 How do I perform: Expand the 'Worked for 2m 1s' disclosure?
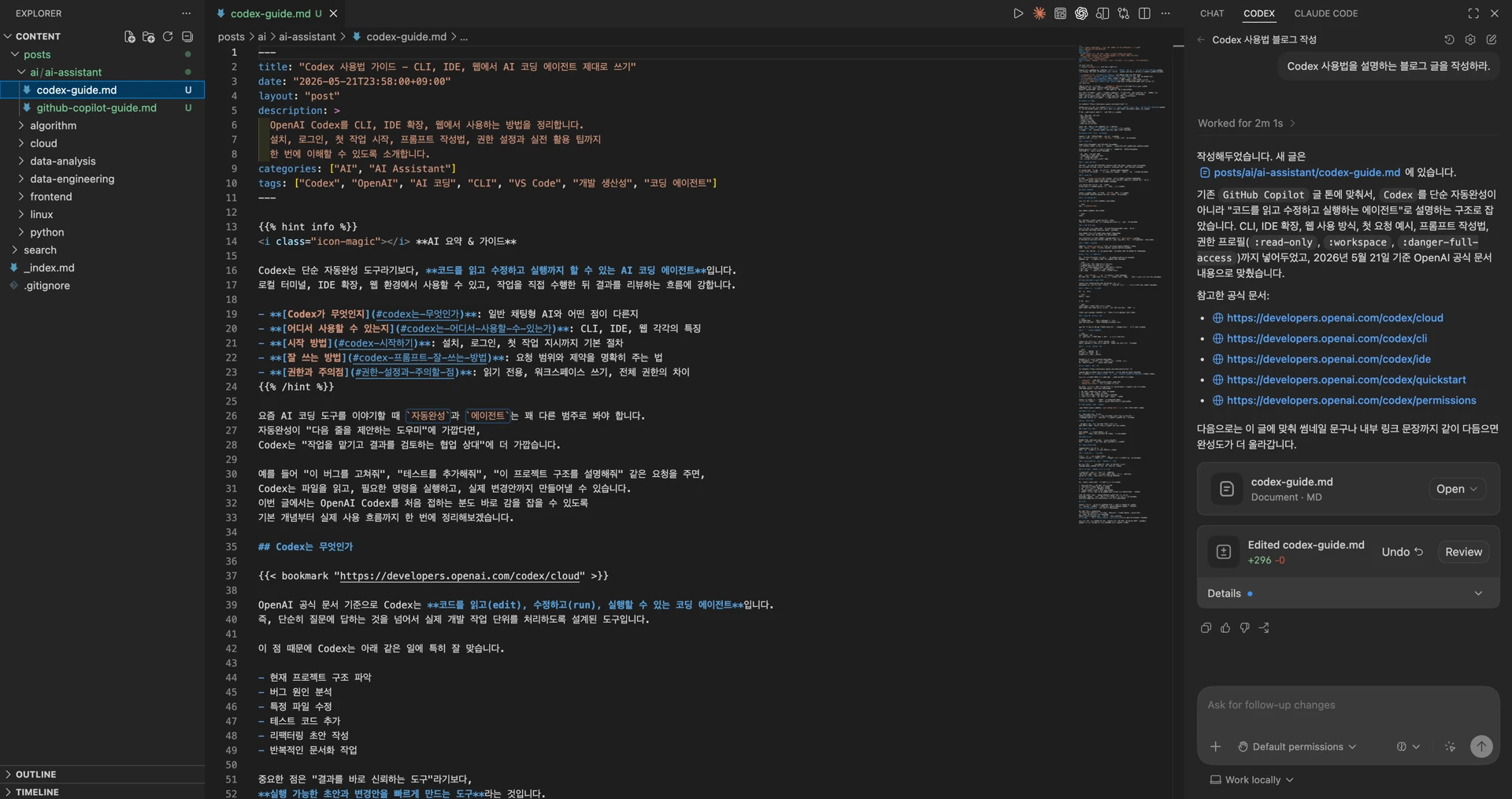[1247, 123]
